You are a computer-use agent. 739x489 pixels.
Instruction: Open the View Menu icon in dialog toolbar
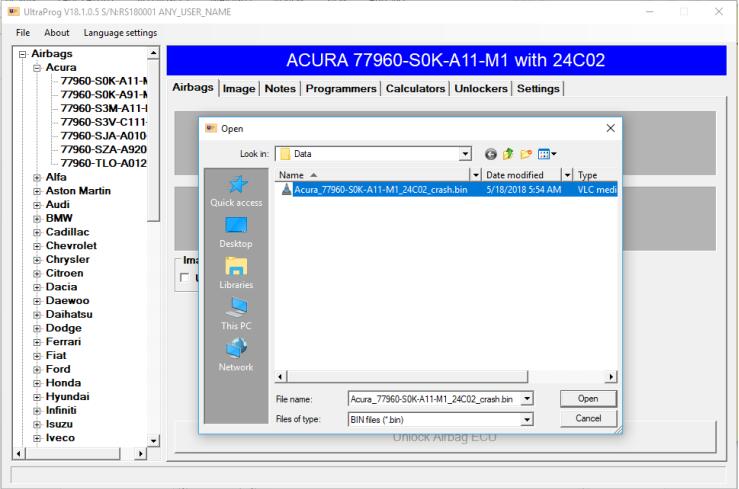pos(547,154)
